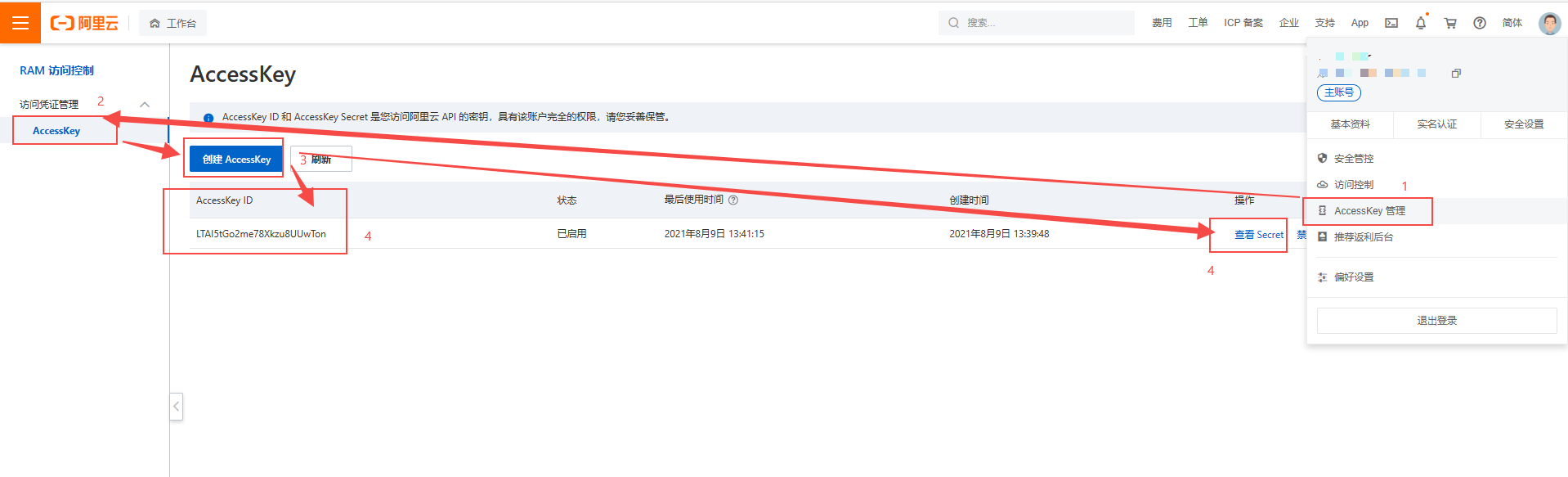
Task: Click the 安全管控 shield icon
Action: pyautogui.click(x=1322, y=158)
